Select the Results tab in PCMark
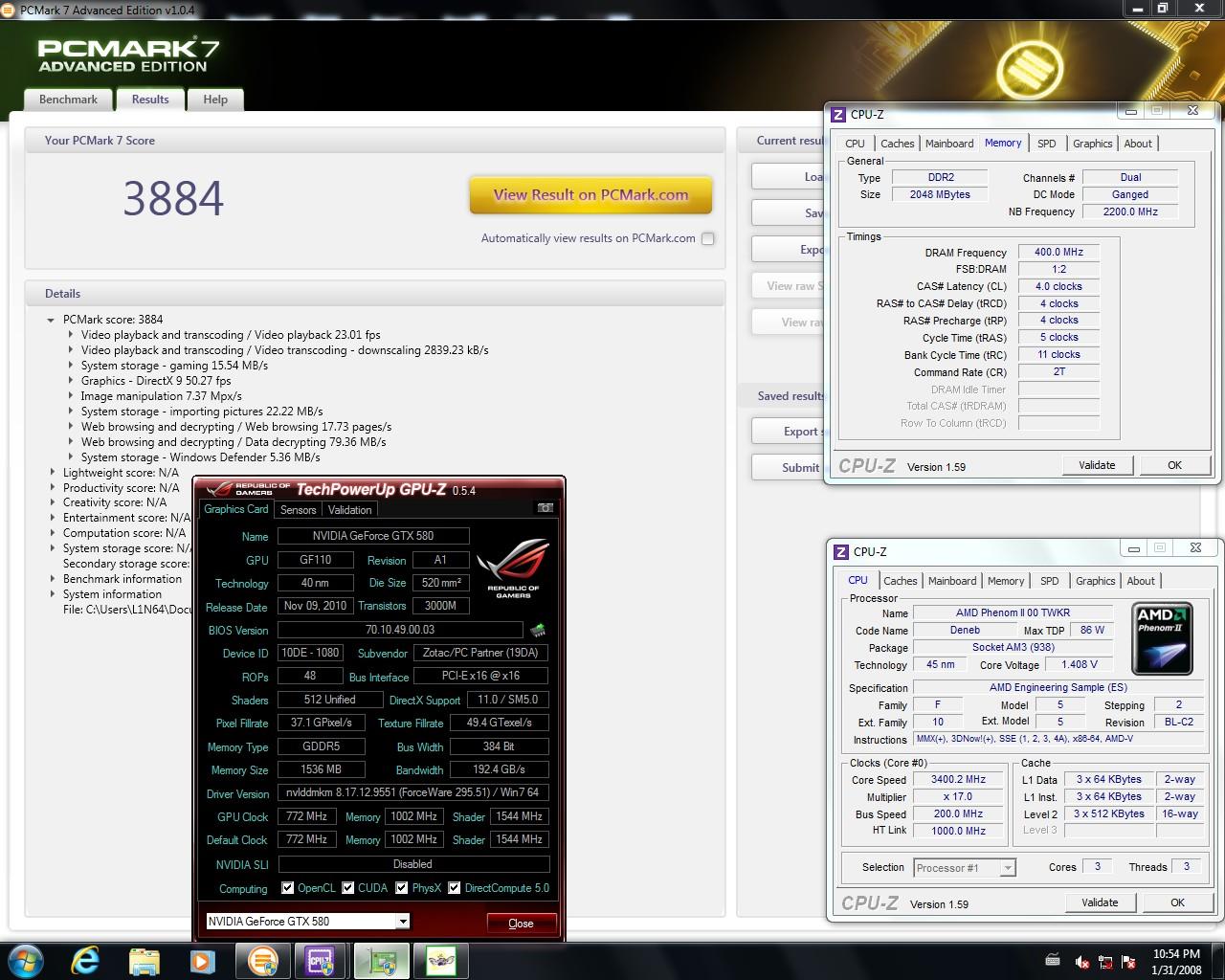The width and height of the screenshot is (1225, 980). [x=150, y=100]
